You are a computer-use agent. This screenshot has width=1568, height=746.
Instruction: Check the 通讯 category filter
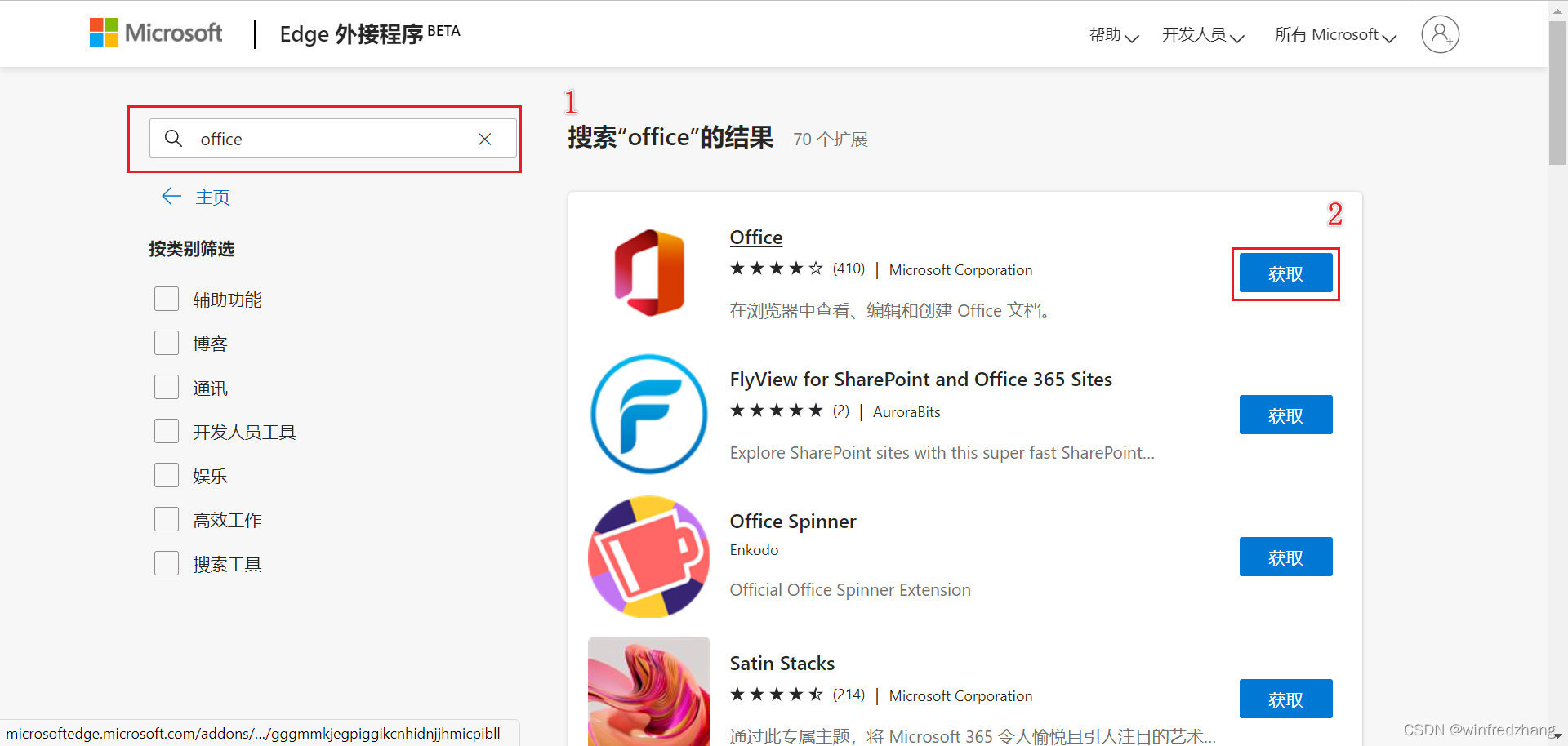167,387
